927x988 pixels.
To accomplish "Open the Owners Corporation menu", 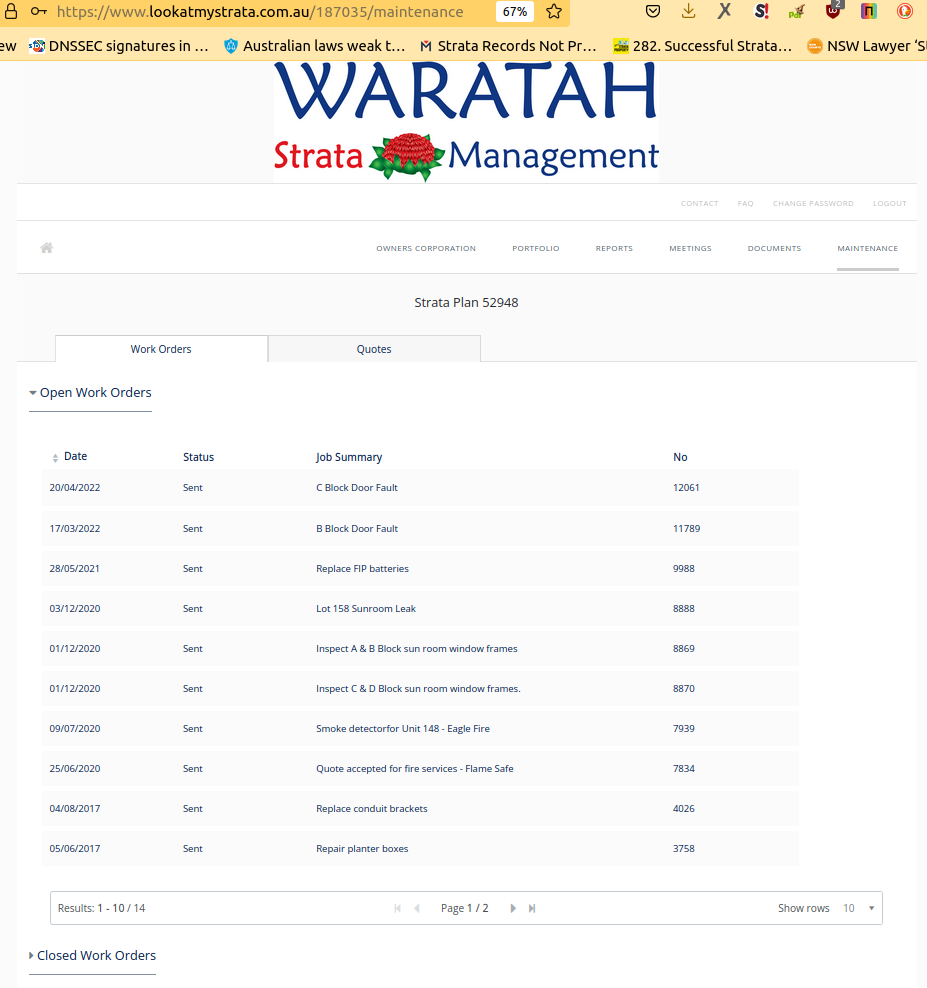I will pyautogui.click(x=426, y=248).
